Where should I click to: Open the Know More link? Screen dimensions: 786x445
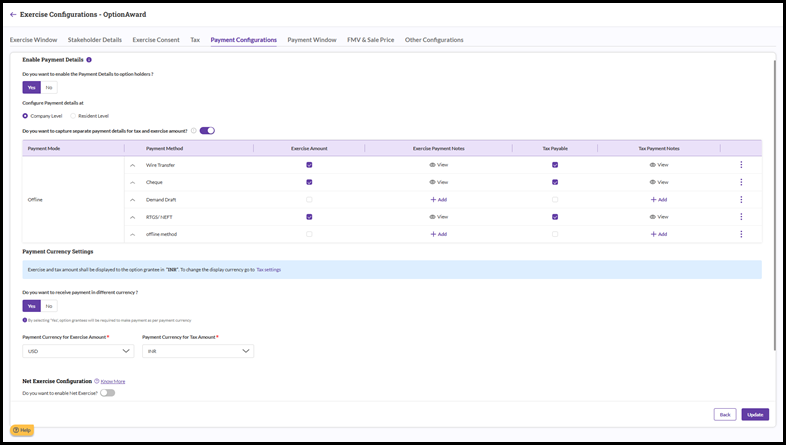tap(113, 381)
